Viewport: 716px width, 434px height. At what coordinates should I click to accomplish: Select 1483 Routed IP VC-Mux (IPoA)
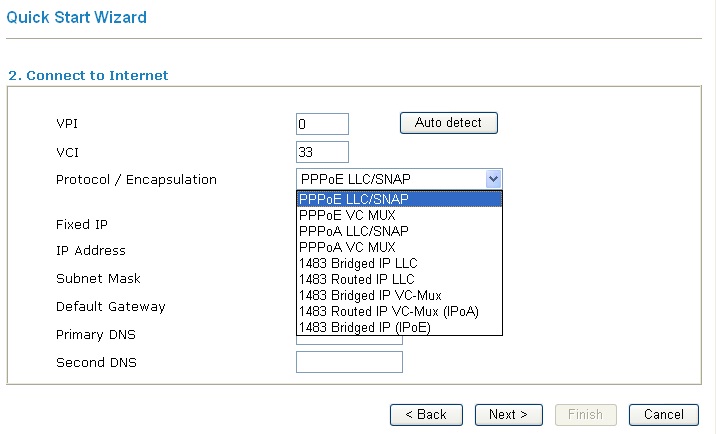pyautogui.click(x=399, y=311)
